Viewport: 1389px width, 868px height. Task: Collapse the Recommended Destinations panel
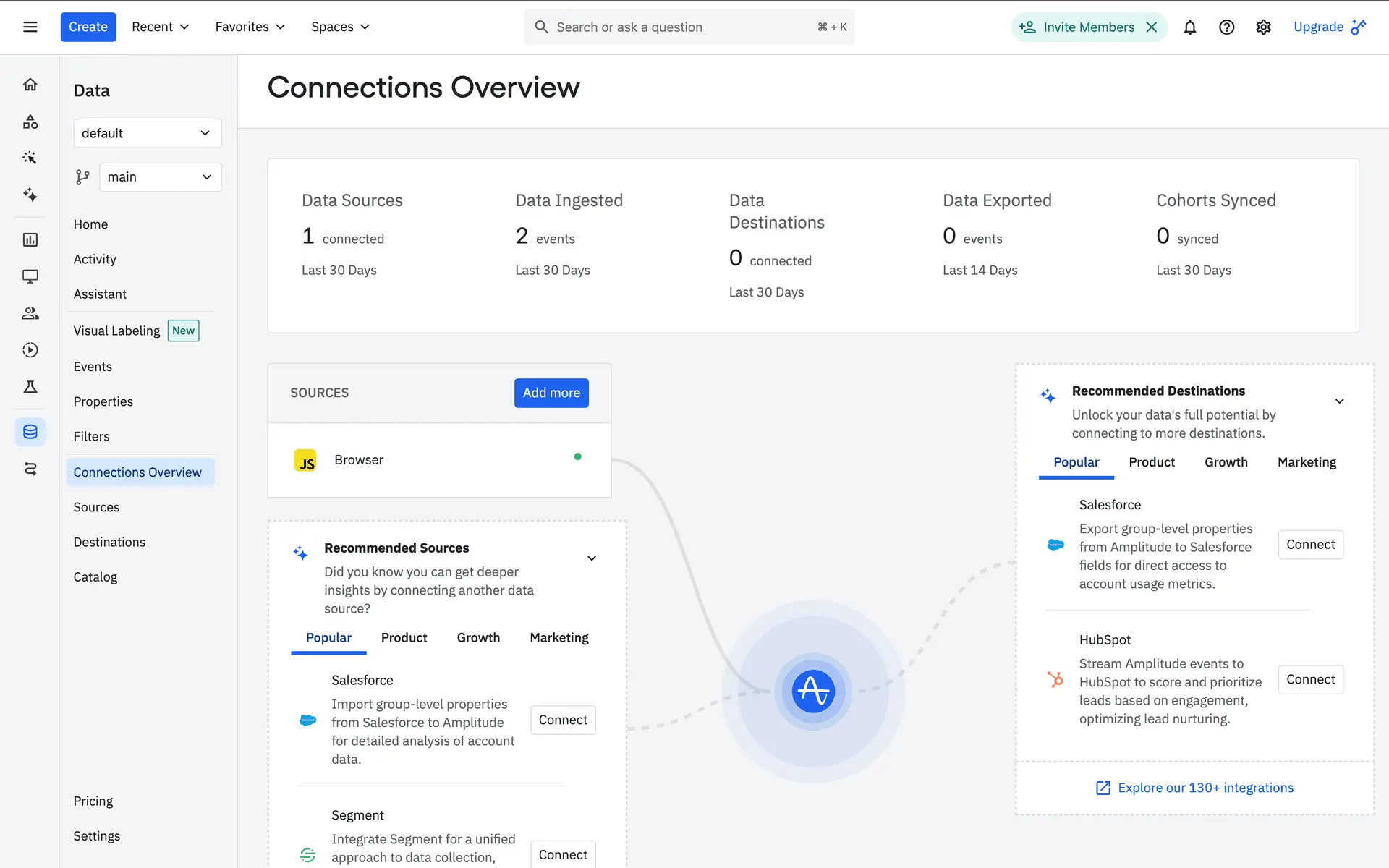coord(1339,401)
